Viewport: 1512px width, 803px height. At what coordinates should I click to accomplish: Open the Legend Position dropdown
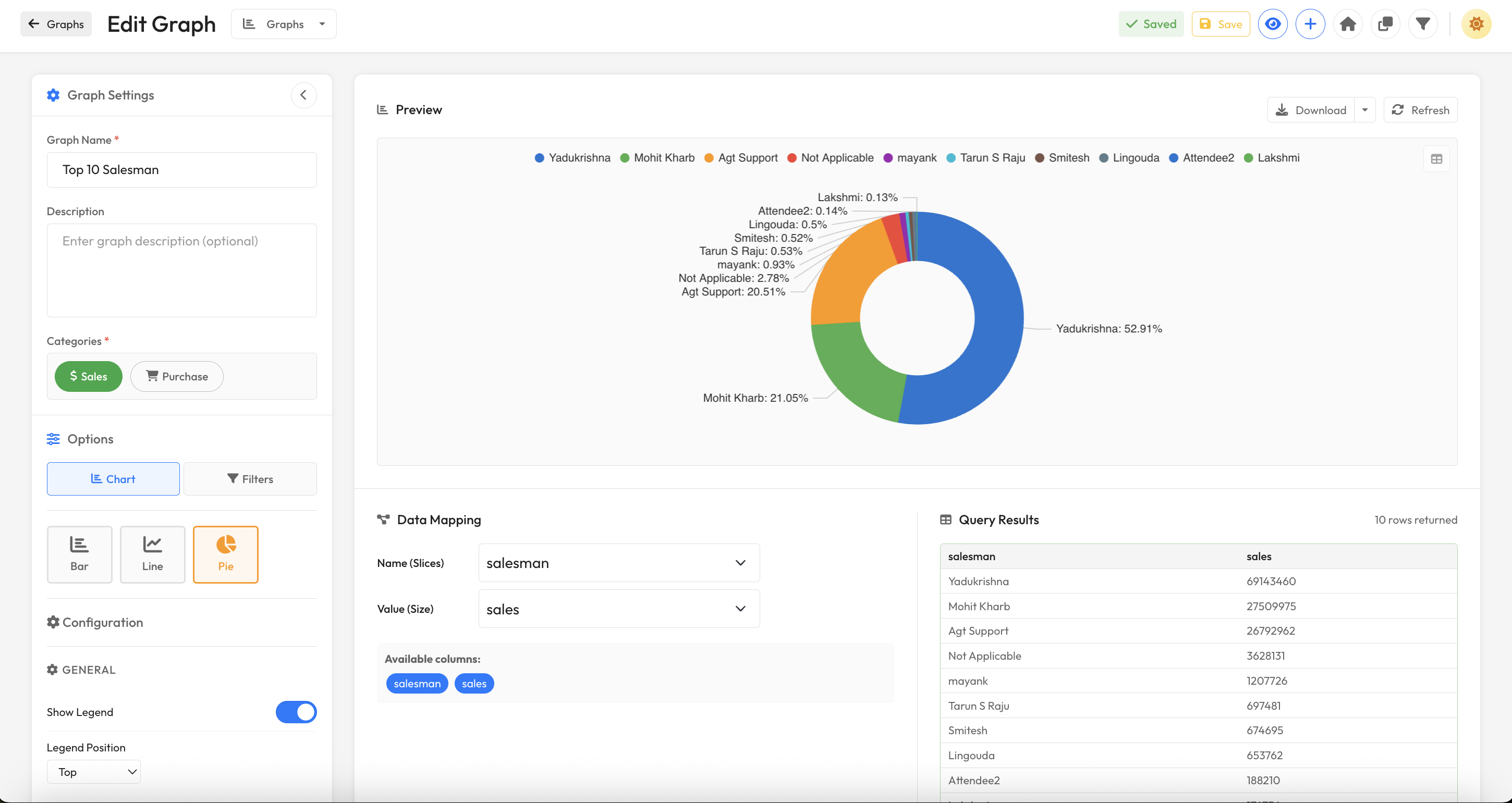click(93, 771)
